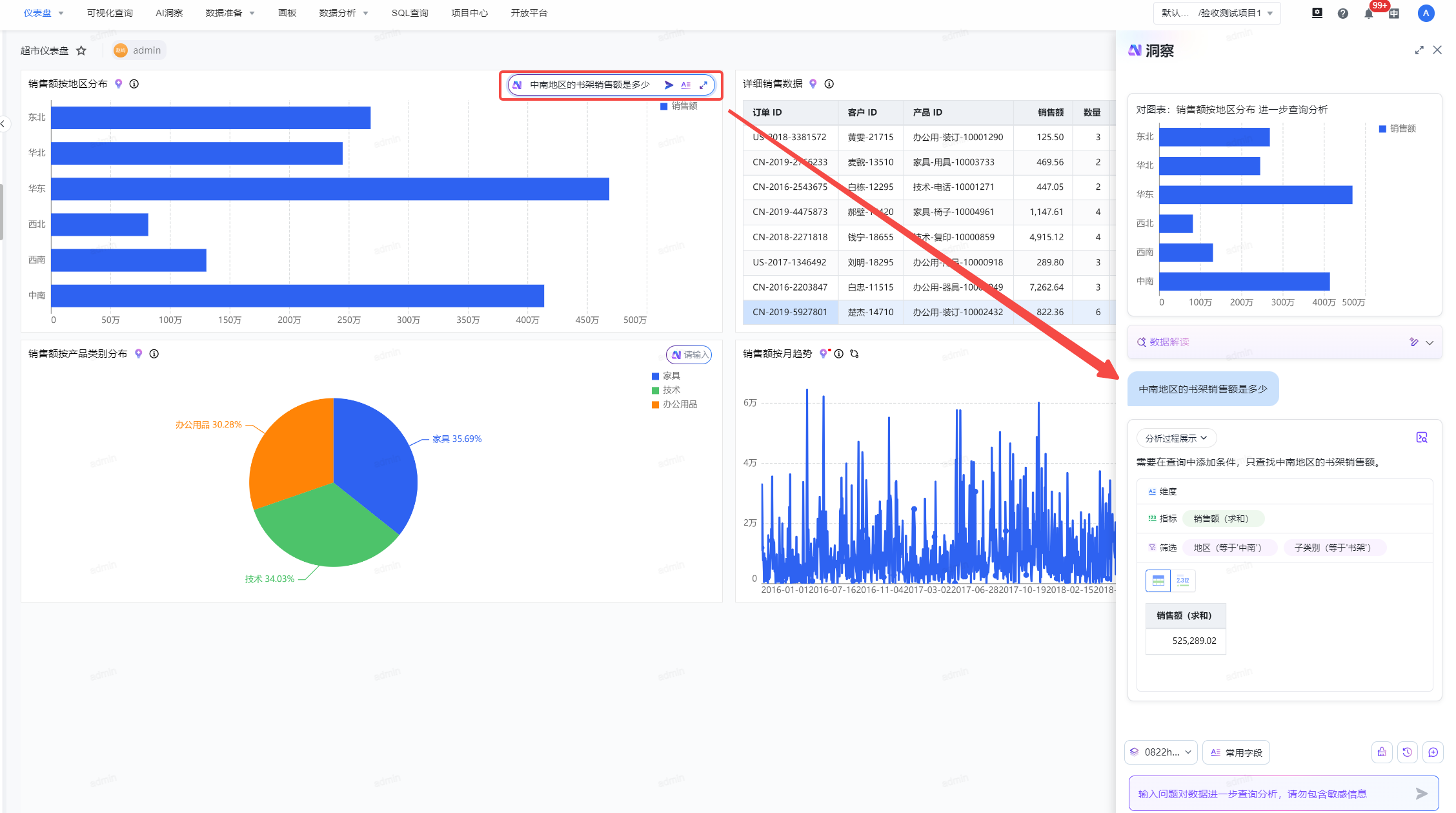Image resolution: width=1456 pixels, height=813 pixels.
Task: Go to SQL查询 menu
Action: tap(410, 13)
